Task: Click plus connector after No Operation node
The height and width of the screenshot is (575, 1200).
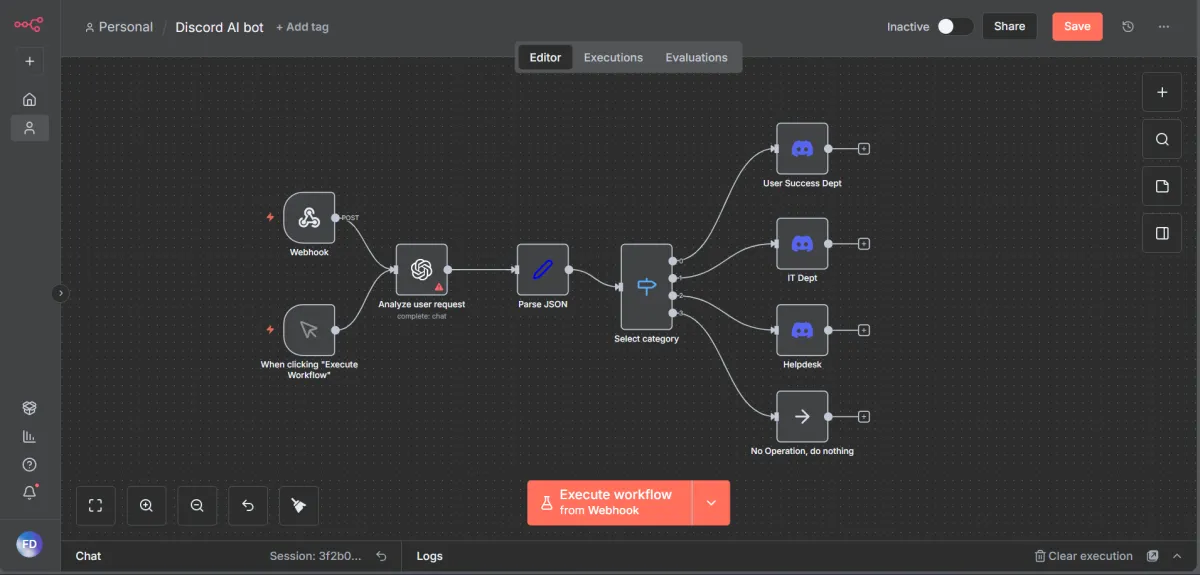Action: (x=864, y=417)
